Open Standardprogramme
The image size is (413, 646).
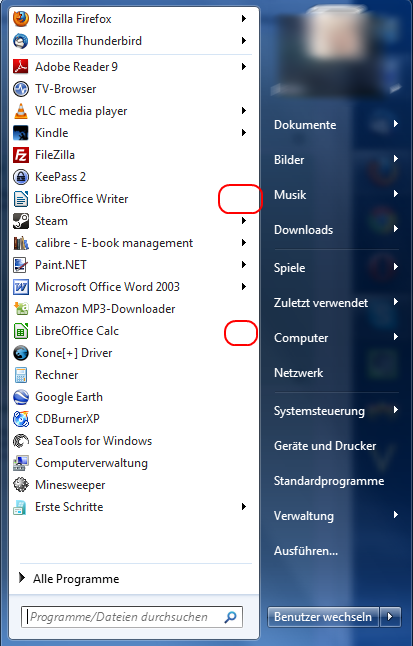329,481
